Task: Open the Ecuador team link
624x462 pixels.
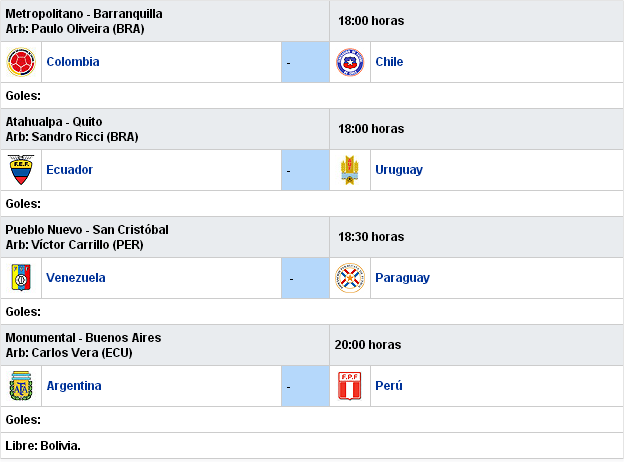Action: click(x=70, y=170)
